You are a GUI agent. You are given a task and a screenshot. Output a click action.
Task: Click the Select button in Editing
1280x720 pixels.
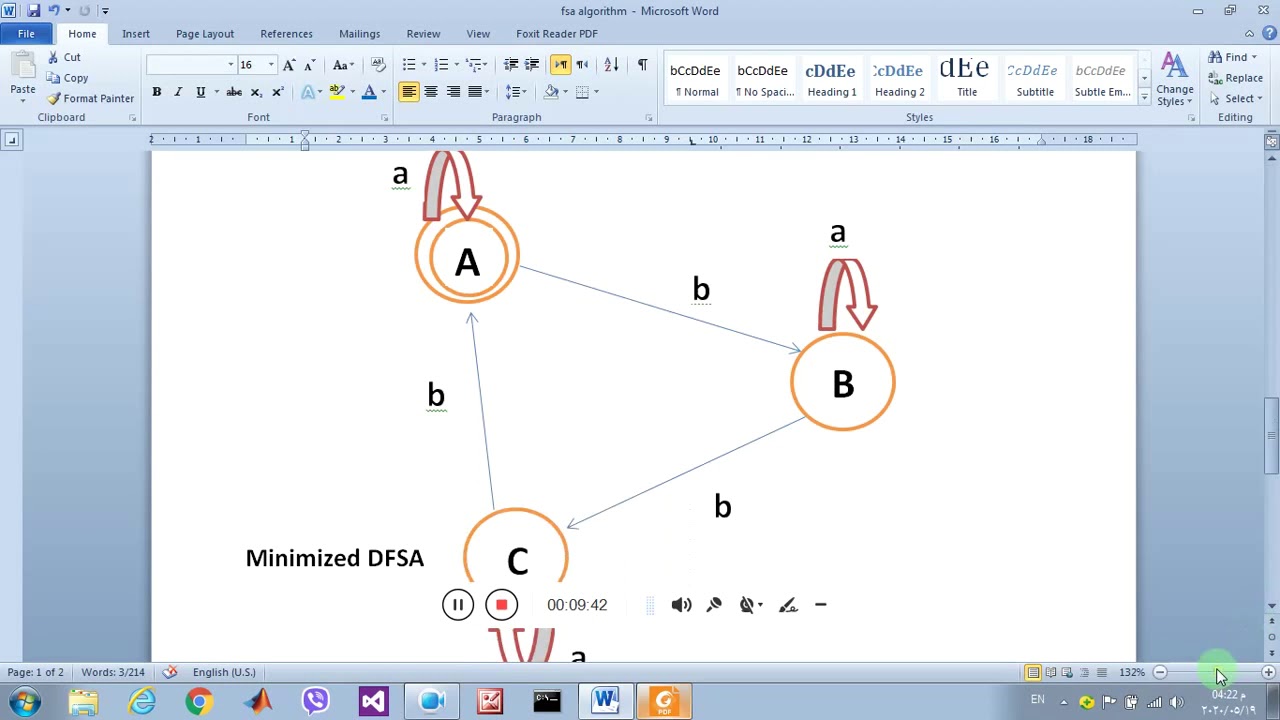(1237, 99)
